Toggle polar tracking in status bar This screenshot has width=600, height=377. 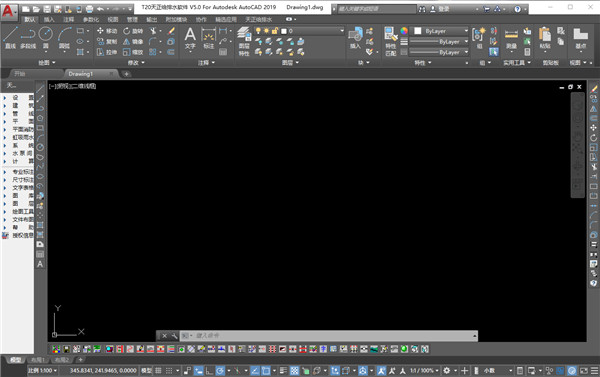point(220,370)
